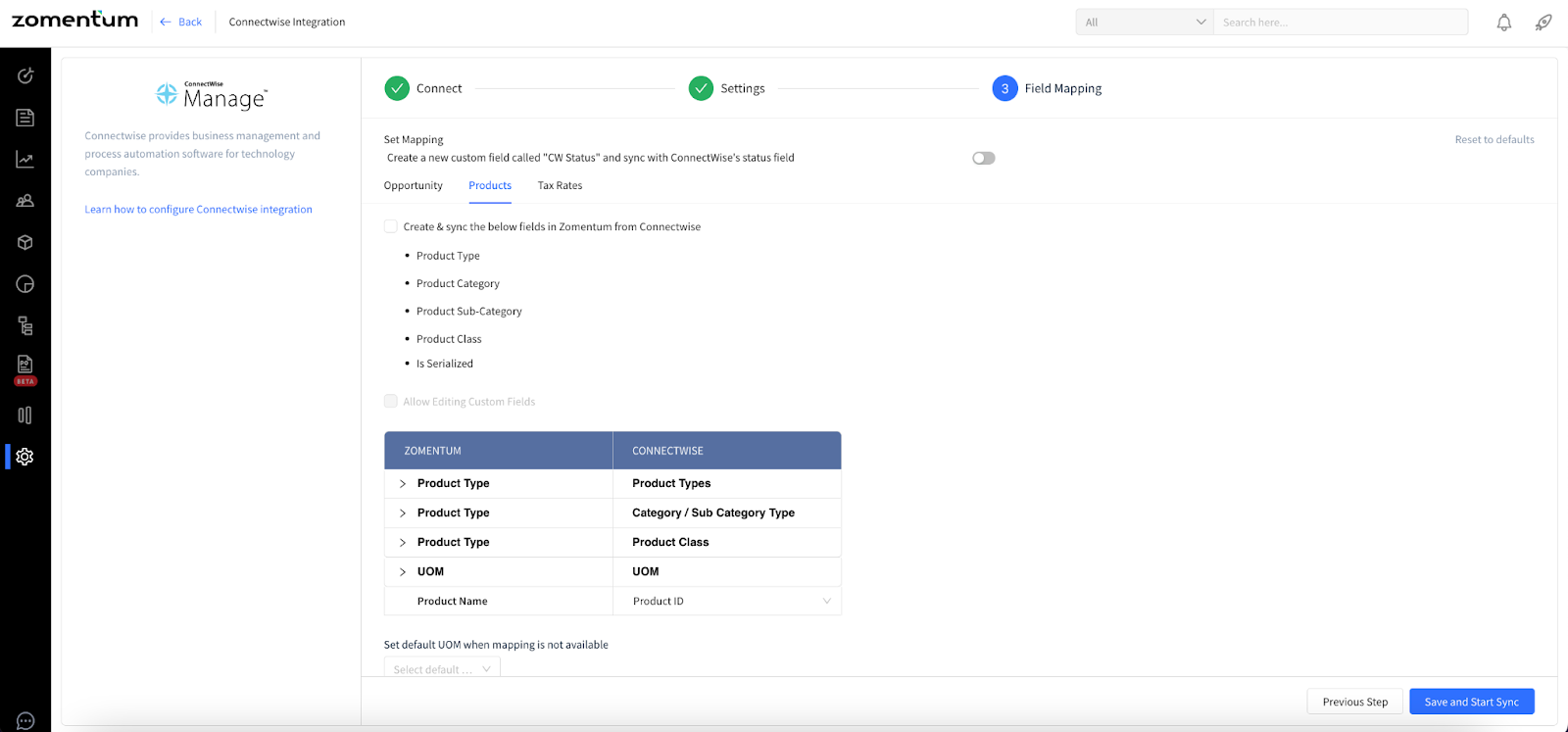Image resolution: width=1568 pixels, height=732 pixels.
Task: Click the Back link
Action: (181, 22)
